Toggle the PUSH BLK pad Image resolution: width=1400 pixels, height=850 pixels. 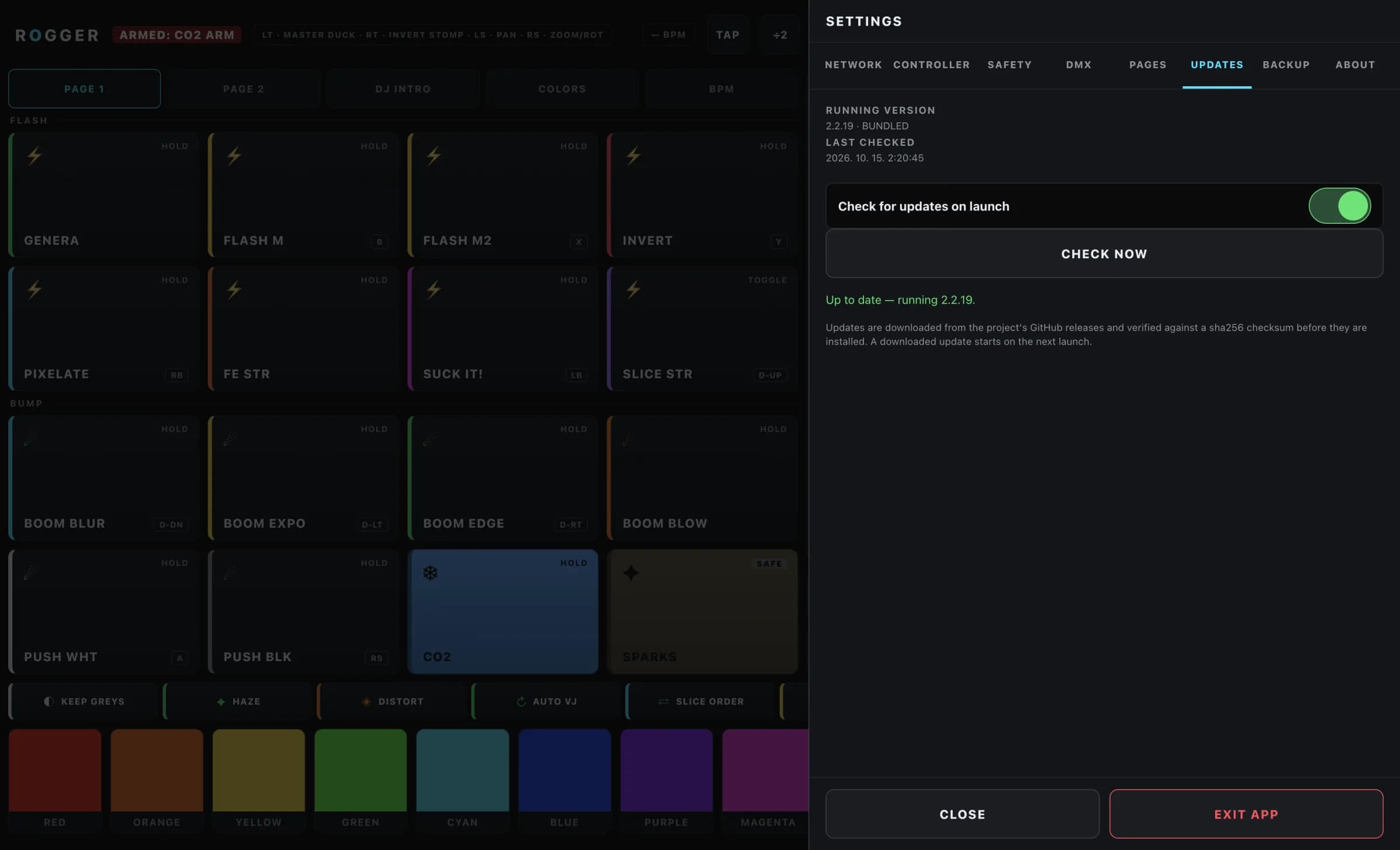[303, 612]
